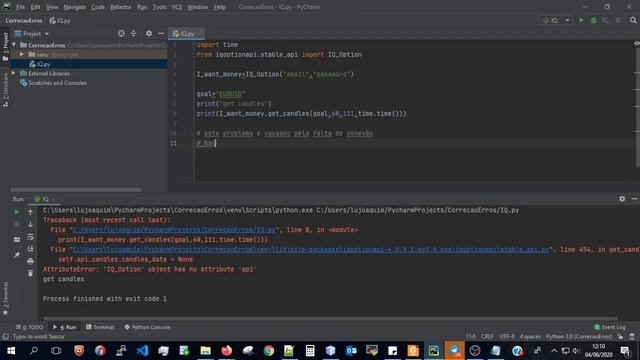Open run configuration IQ dropdown

556,20
